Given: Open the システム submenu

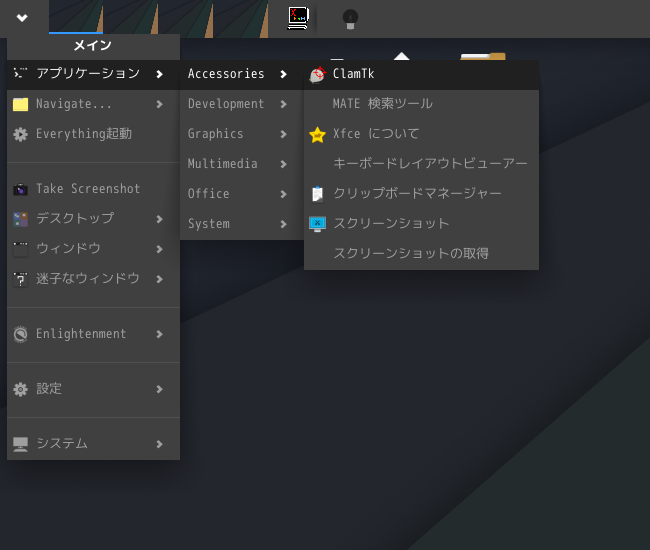Looking at the screenshot, I should [93, 444].
